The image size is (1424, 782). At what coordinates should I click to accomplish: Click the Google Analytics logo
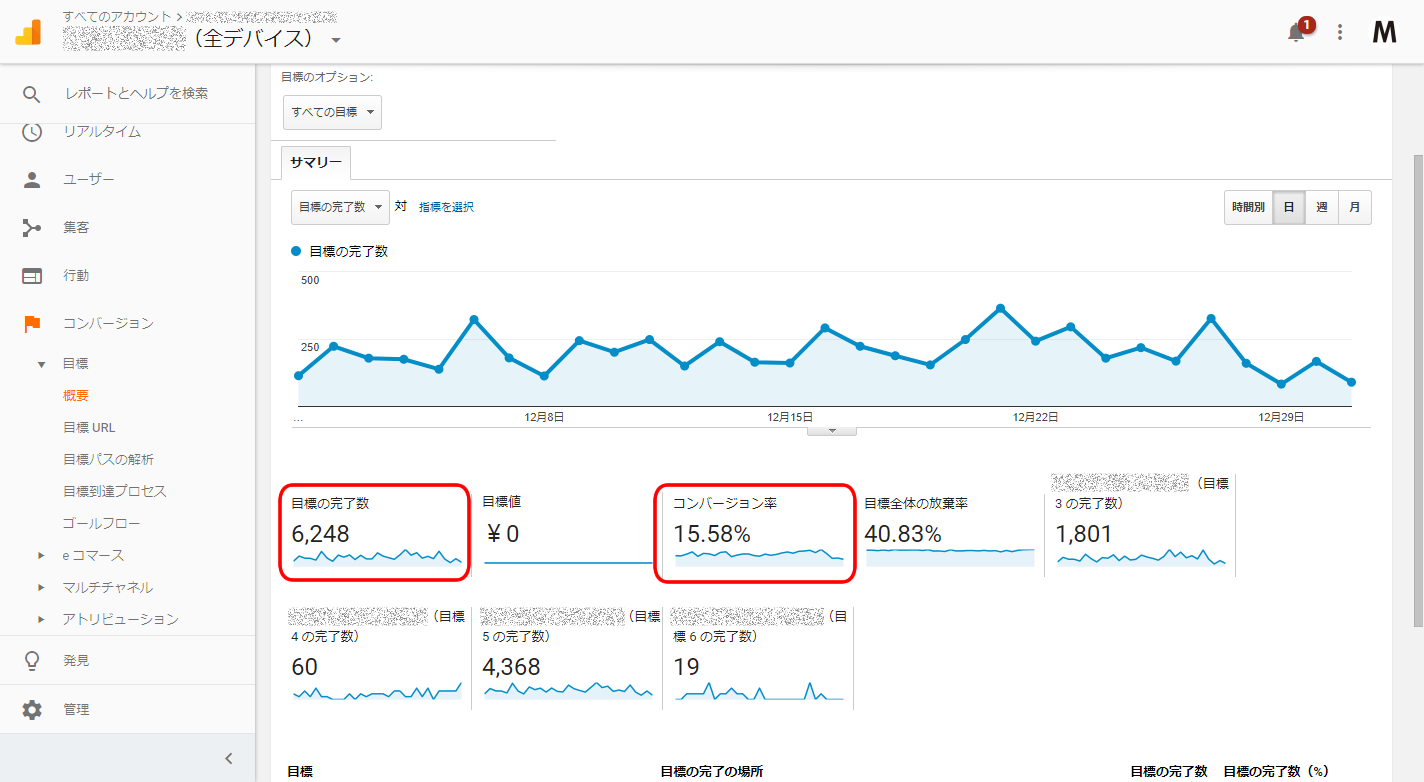(28, 32)
